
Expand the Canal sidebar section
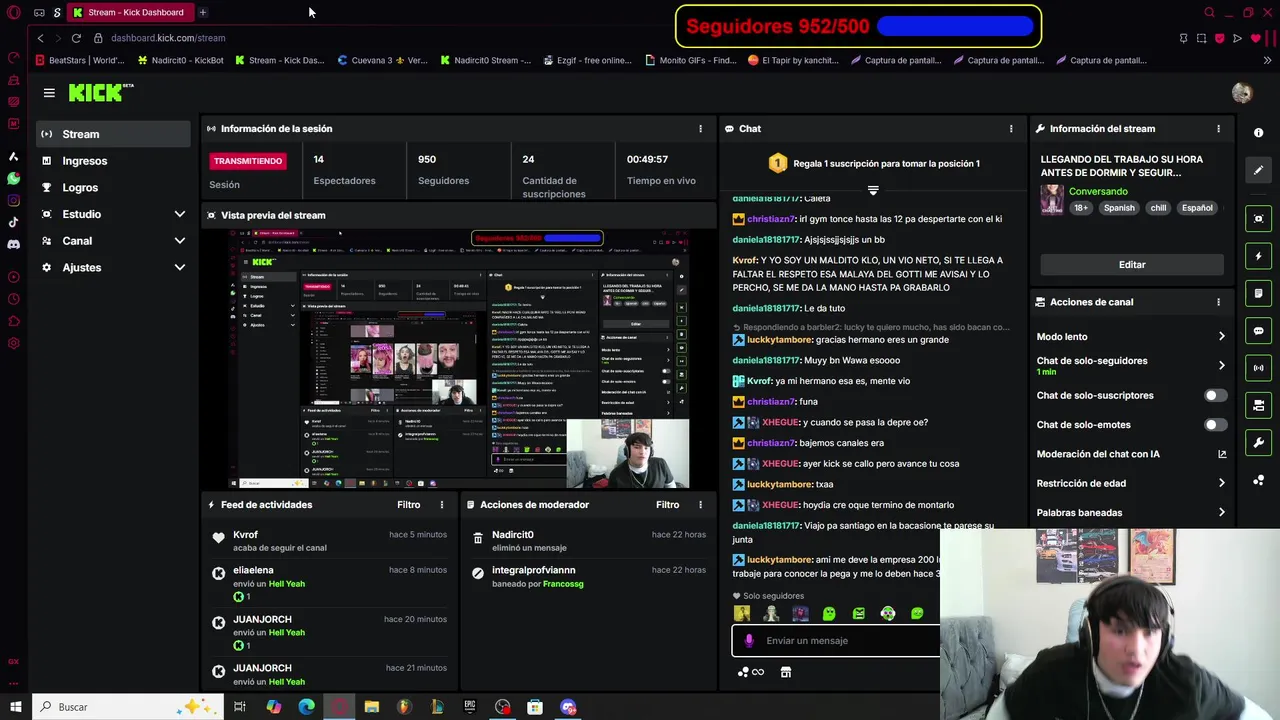pos(180,241)
